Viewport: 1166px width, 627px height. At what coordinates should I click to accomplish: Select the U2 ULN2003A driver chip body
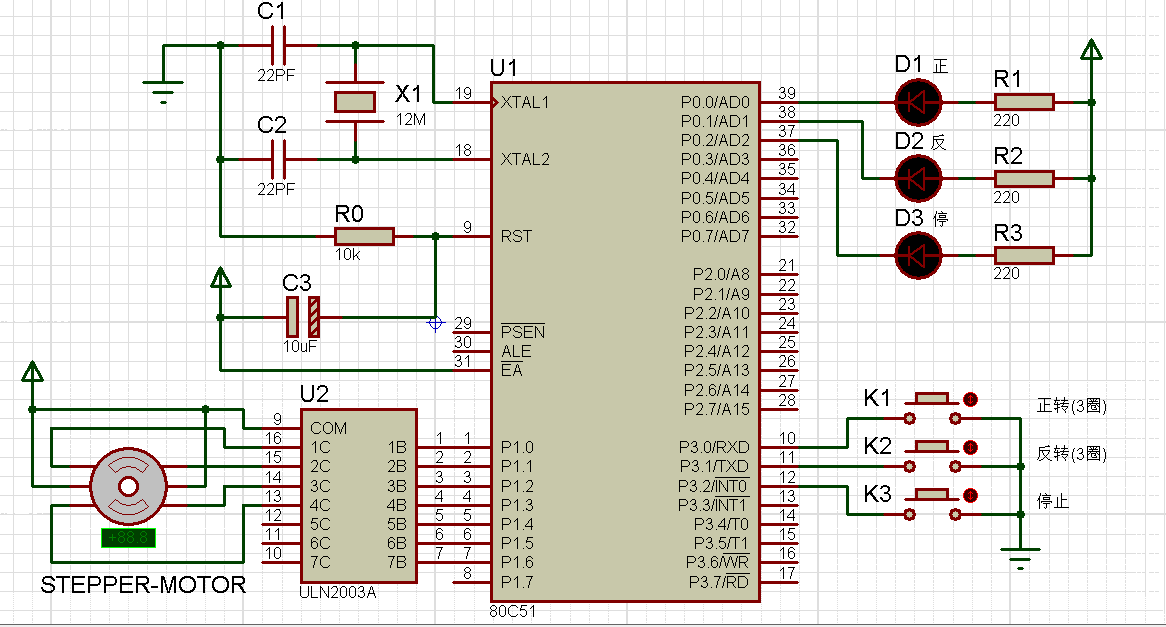pos(358,496)
